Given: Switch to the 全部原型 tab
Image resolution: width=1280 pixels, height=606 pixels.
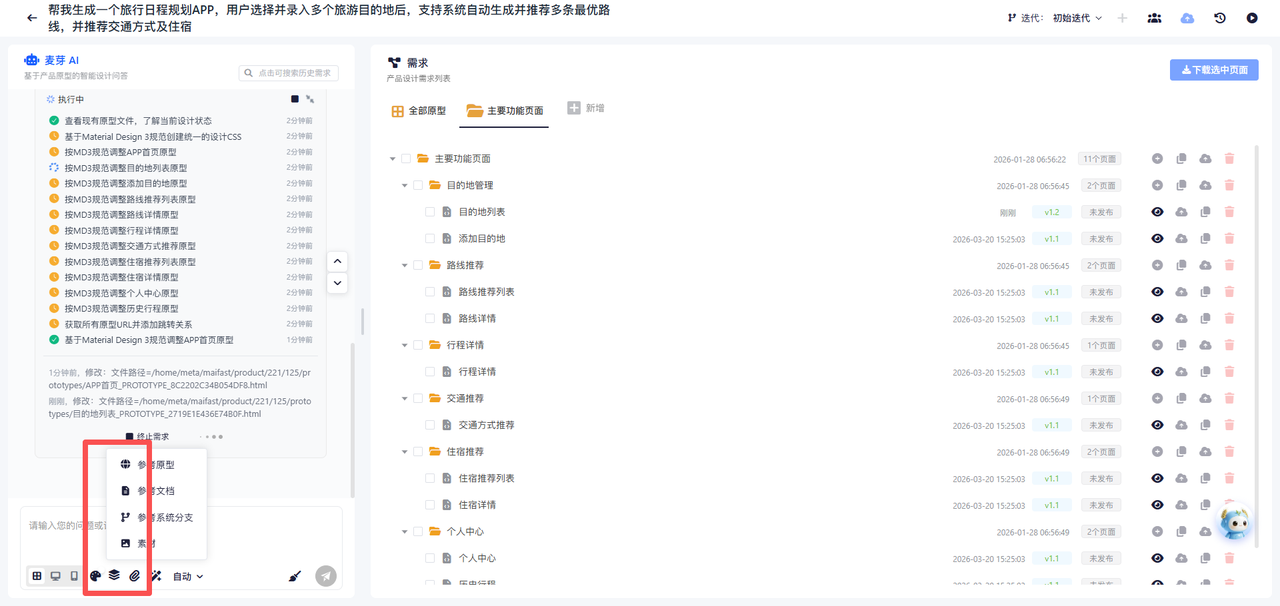Looking at the screenshot, I should [x=419, y=111].
